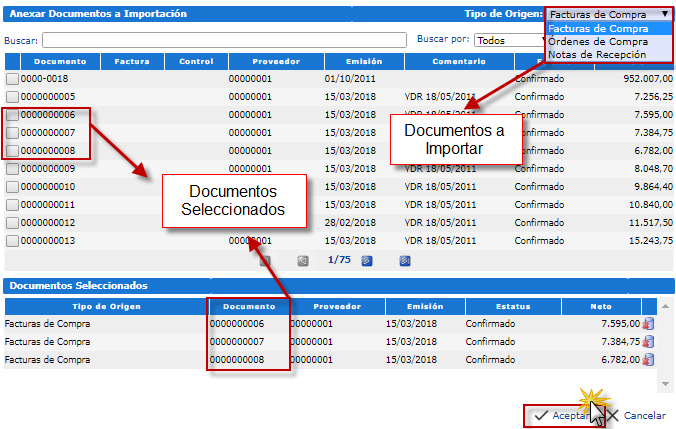Open the Tipo de Origen dropdown
676x429 pixels.
(609, 15)
